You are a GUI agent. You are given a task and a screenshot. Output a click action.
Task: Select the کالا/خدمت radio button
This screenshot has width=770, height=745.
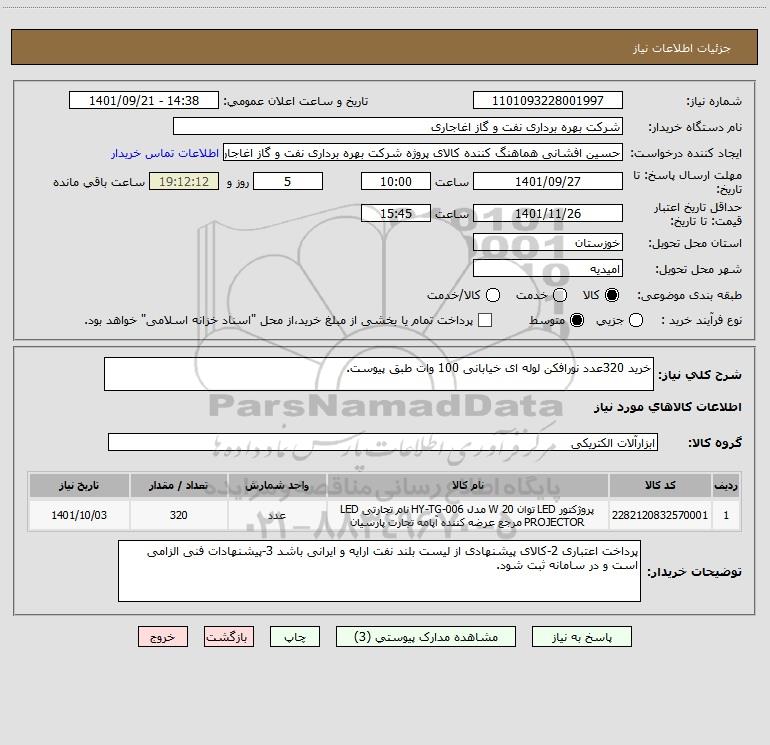pos(493,295)
